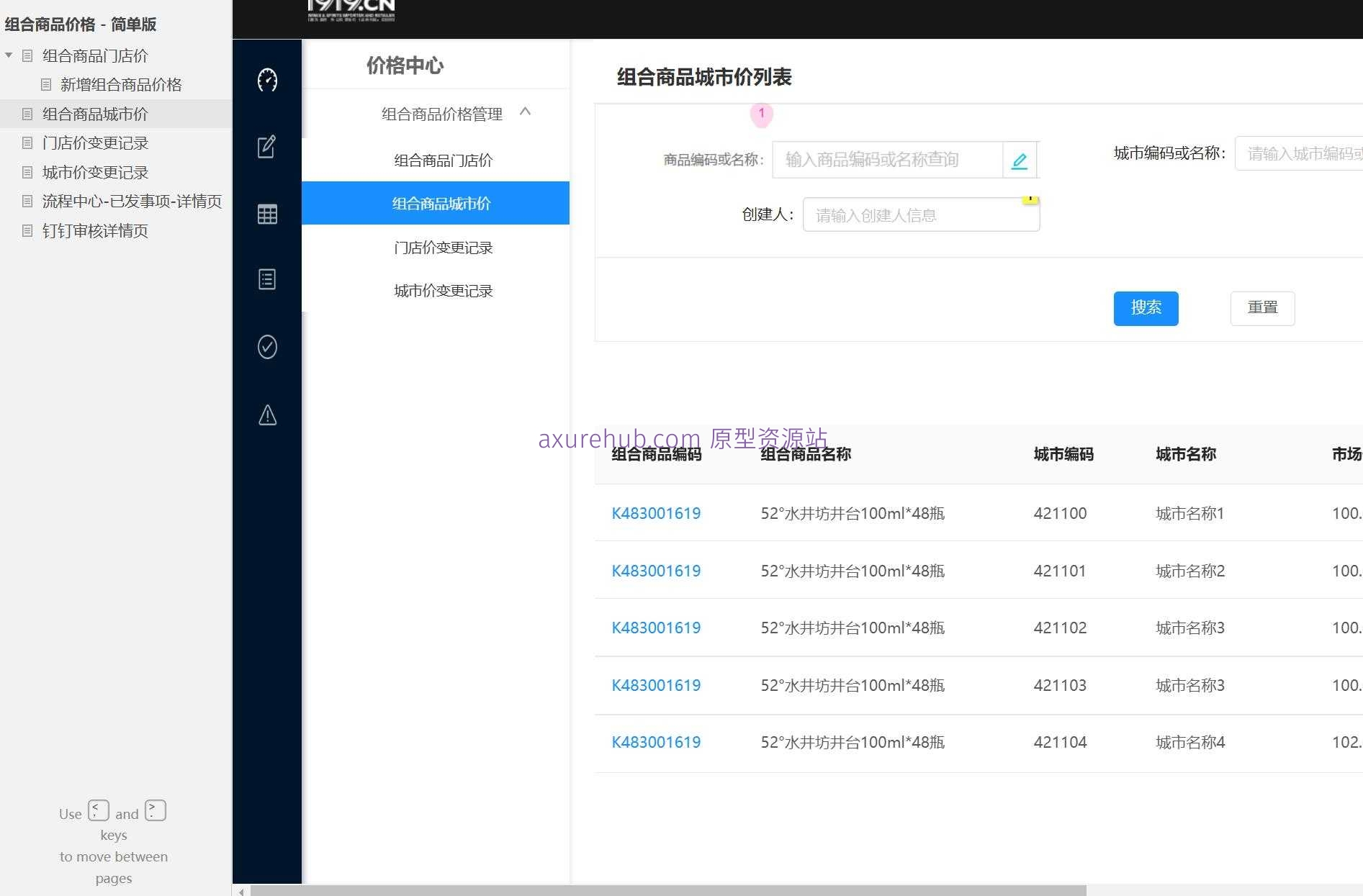Open K483001619 link in 城市名称4 row
The width and height of the screenshot is (1363, 896).
(656, 742)
